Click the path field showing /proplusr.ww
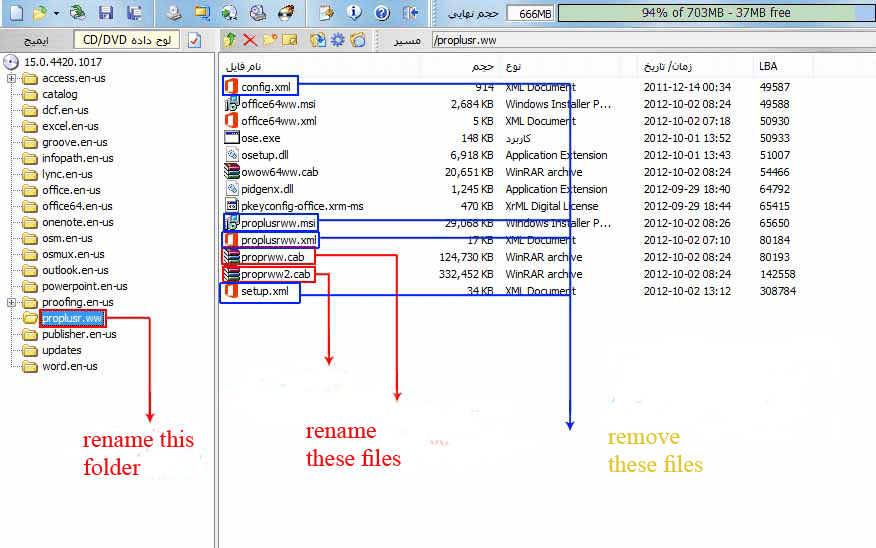 (653, 40)
